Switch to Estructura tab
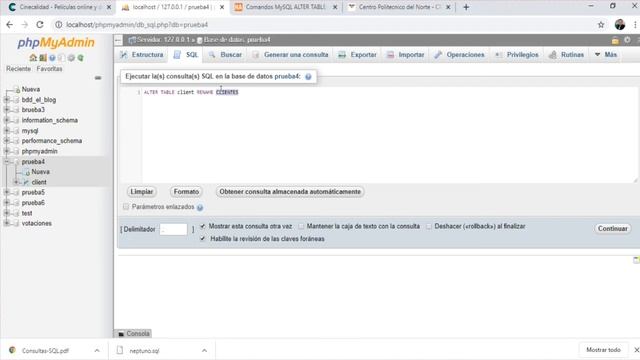Screen dimensions: 640x360 (142, 55)
